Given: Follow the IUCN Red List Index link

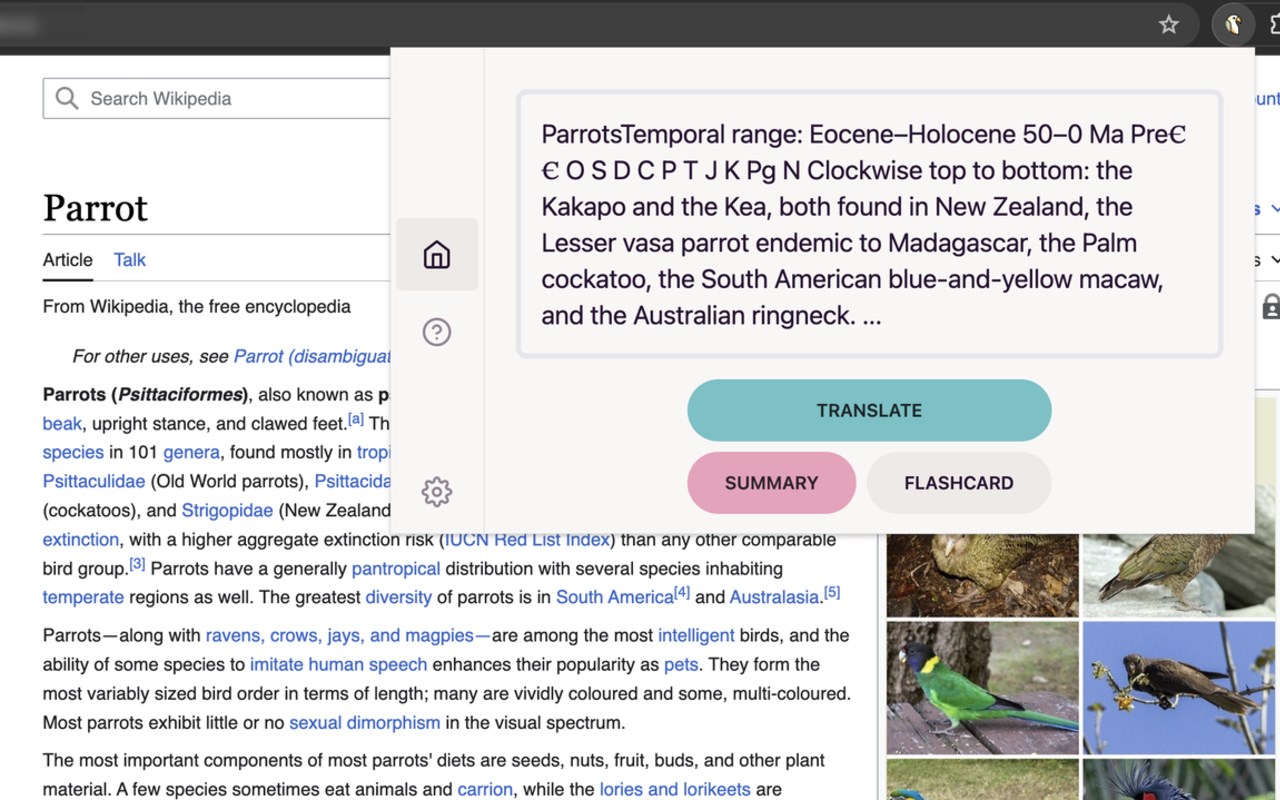Looking at the screenshot, I should [x=527, y=540].
